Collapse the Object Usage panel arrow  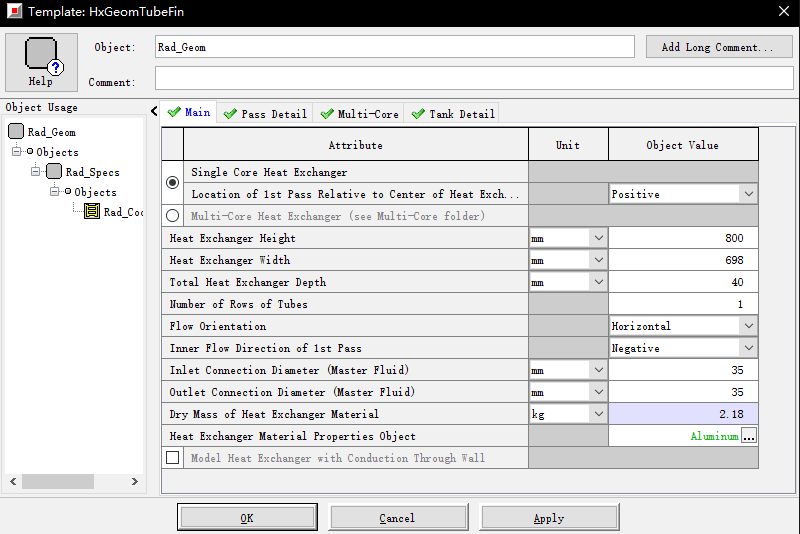(154, 111)
